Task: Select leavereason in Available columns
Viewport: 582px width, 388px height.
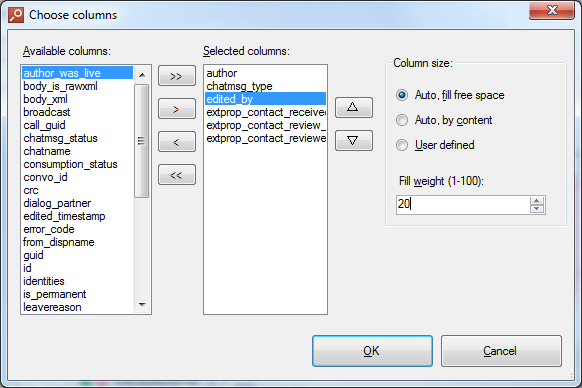Action: pyautogui.click(x=77, y=307)
